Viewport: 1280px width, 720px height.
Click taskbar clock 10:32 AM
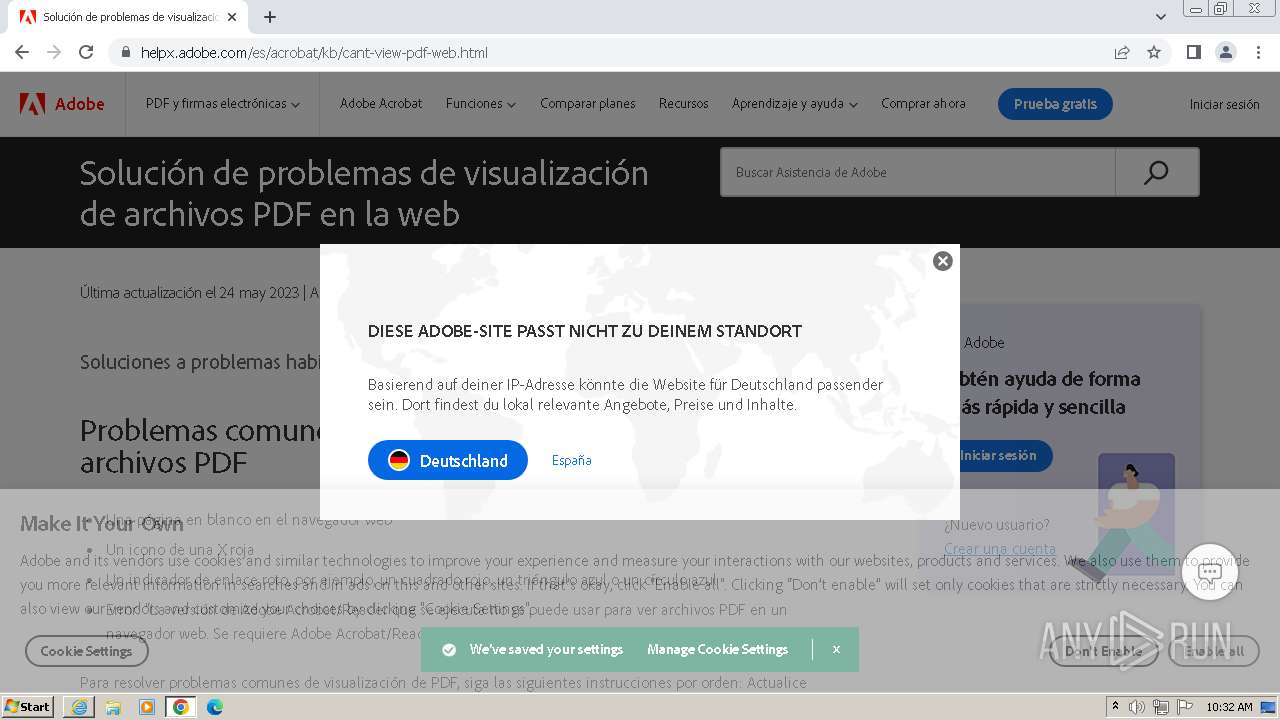1229,707
